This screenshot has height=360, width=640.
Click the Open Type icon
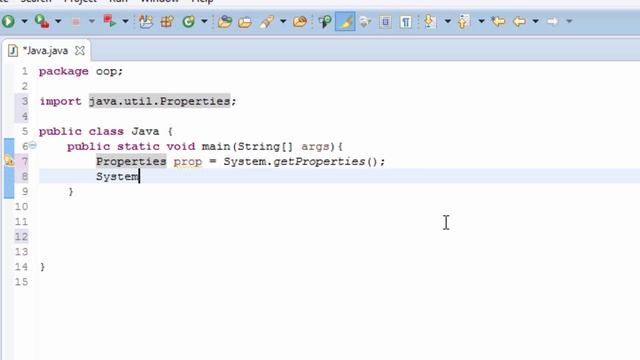point(224,21)
